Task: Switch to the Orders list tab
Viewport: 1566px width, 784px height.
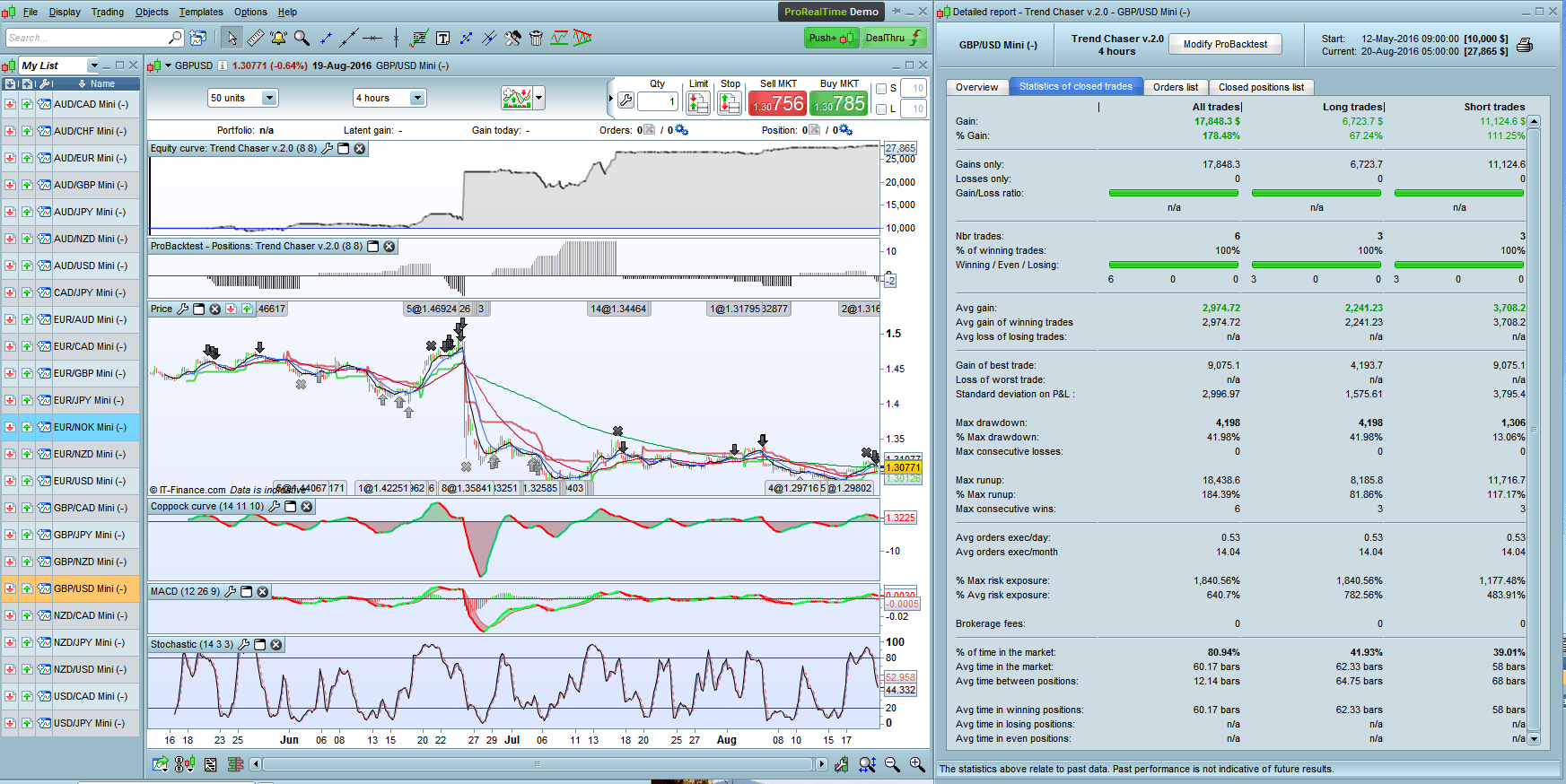Action: point(1175,87)
